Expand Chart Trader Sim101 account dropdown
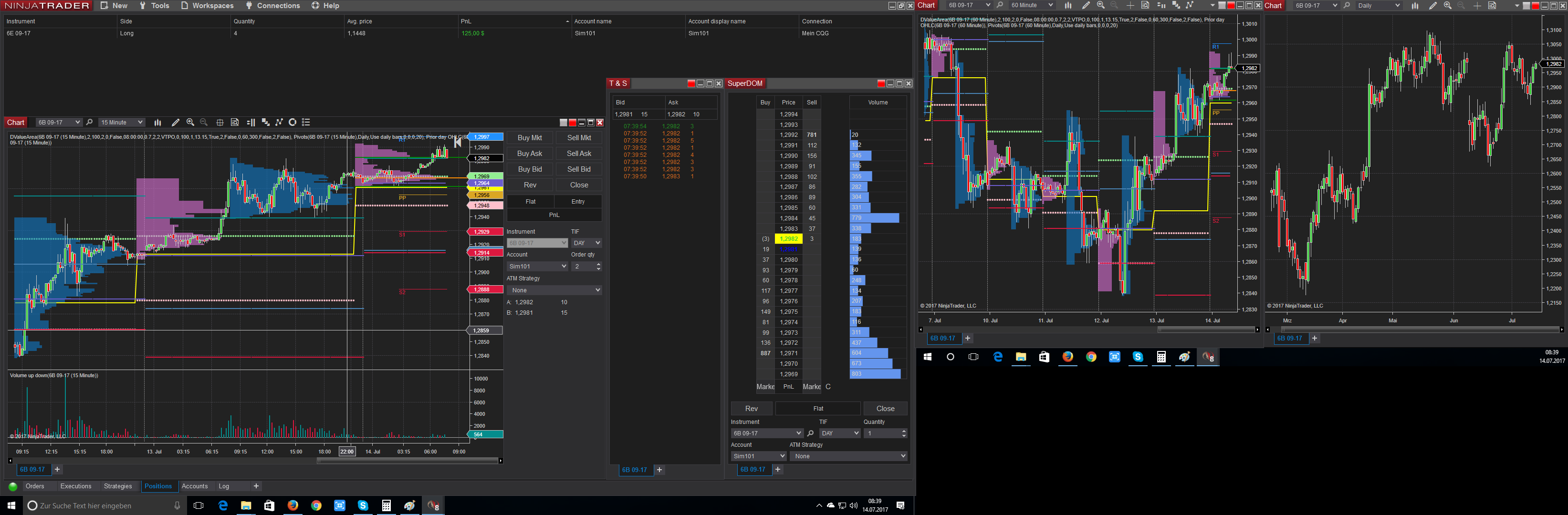The width and height of the screenshot is (1568, 515). pos(537,266)
